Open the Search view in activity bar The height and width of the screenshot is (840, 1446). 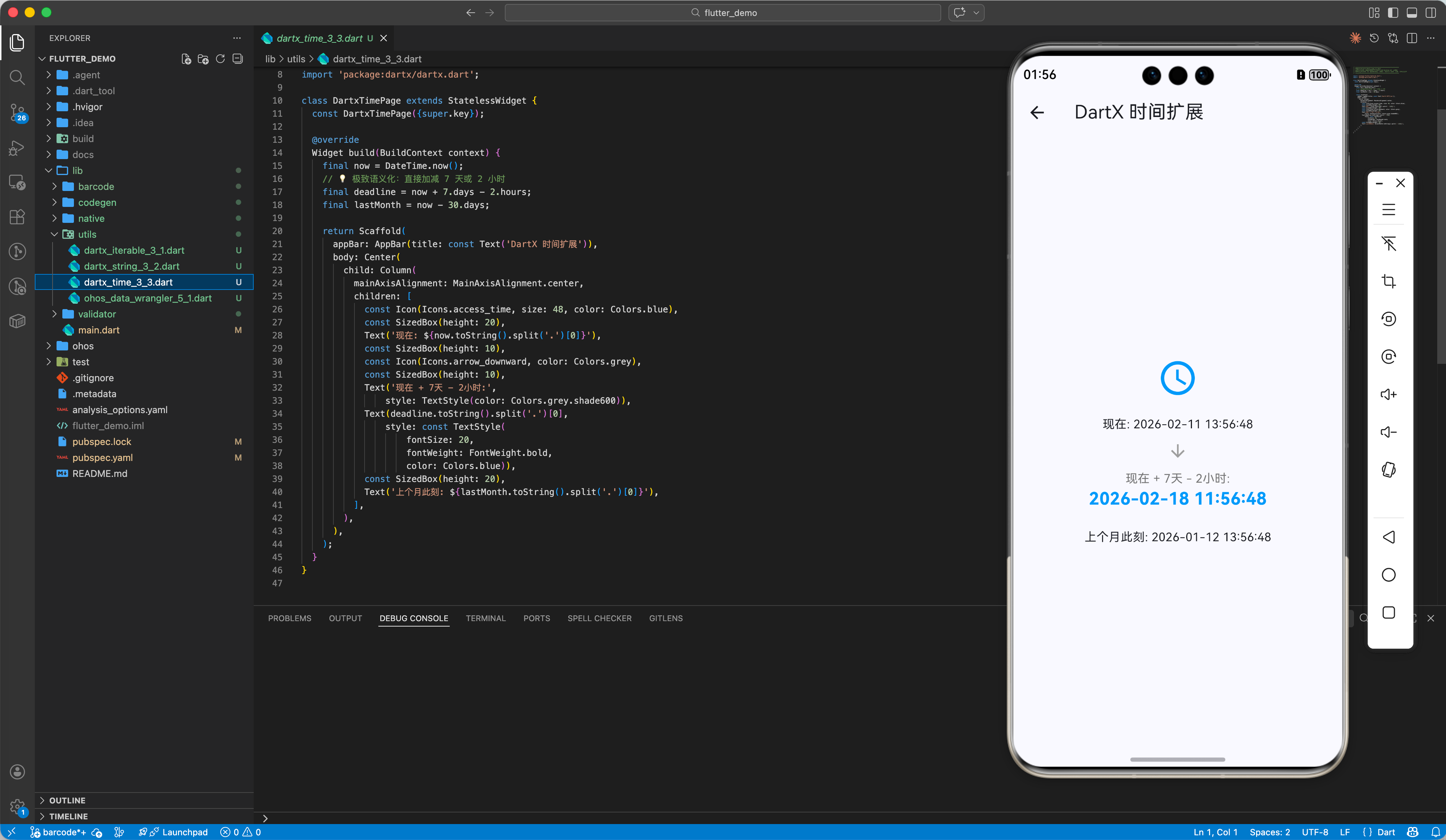[x=17, y=78]
